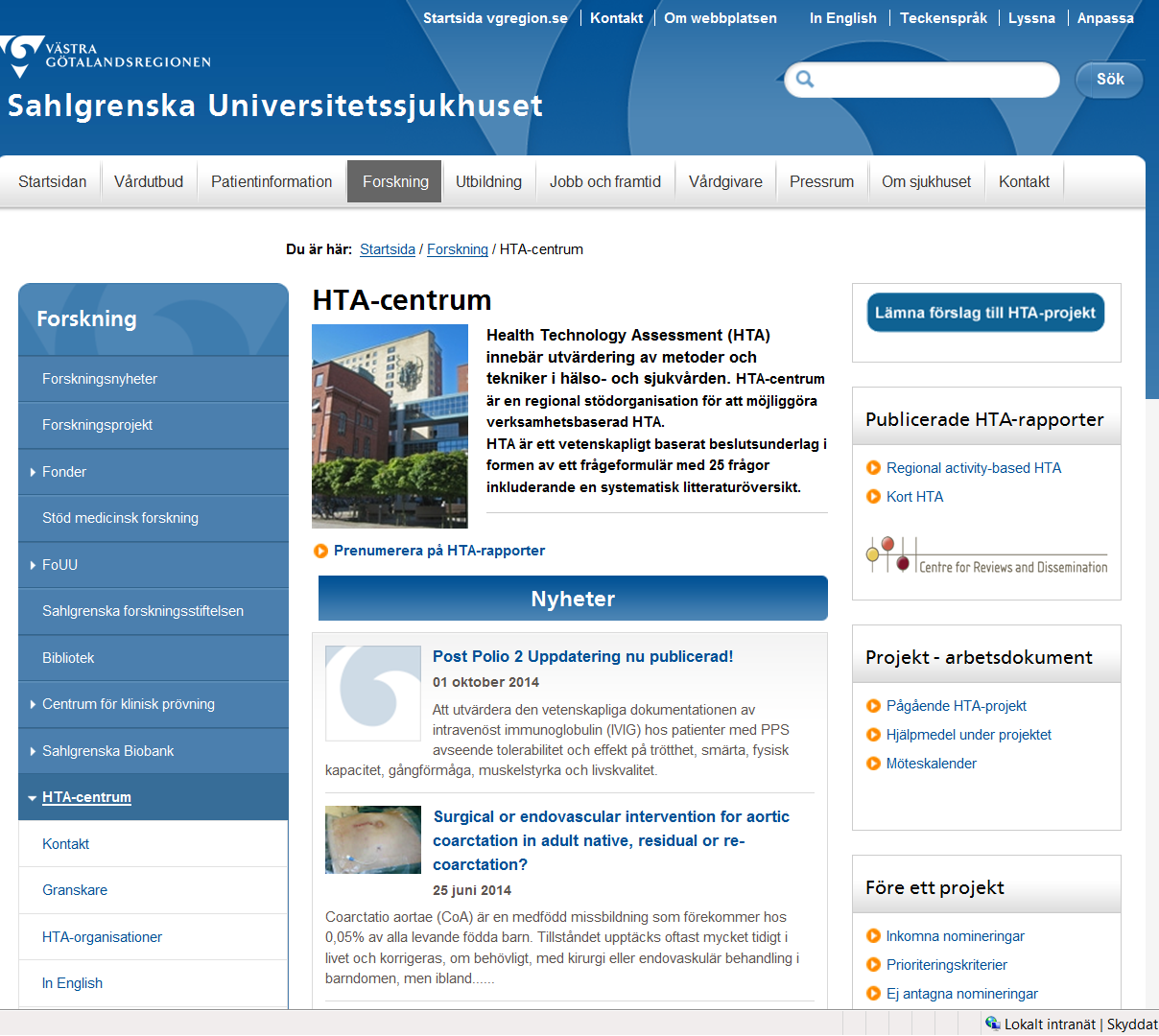The height and width of the screenshot is (1036, 1159).
Task: Click the Centre for Reviews and Dissemination logo
Action: click(986, 555)
